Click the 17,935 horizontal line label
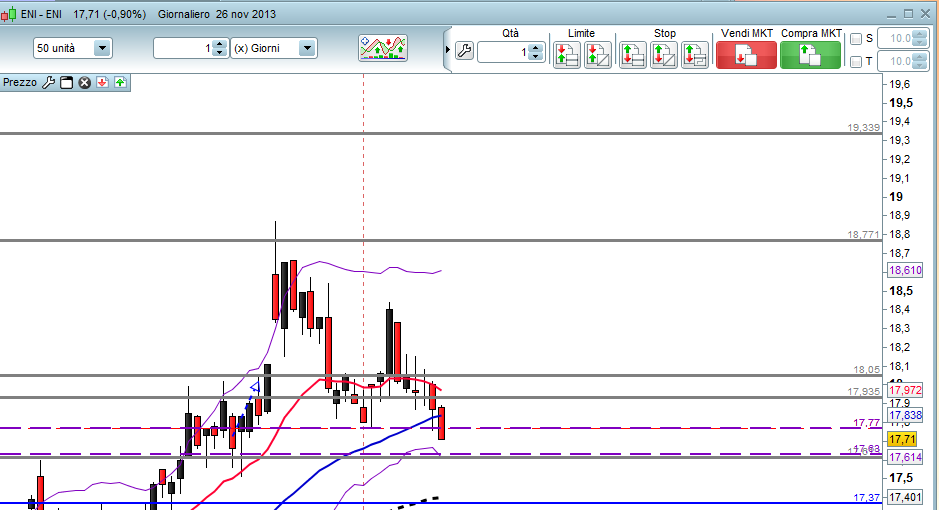This screenshot has height=510, width=939. click(864, 391)
